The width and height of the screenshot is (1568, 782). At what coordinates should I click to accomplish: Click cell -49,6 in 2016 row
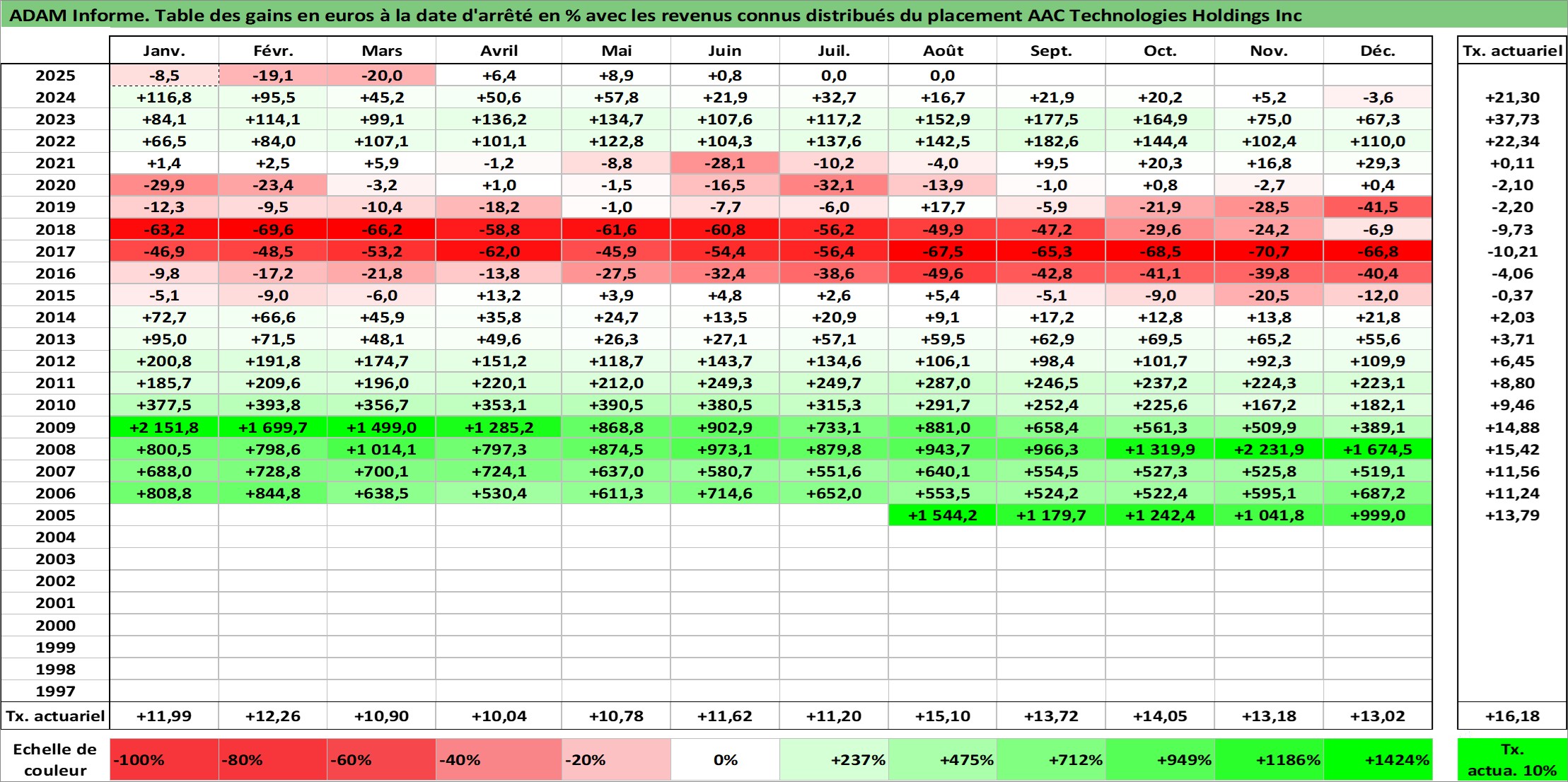943,274
